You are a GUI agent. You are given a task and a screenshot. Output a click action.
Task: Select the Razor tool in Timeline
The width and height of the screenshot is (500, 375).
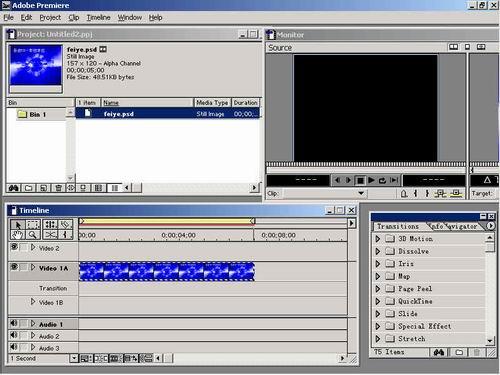tap(65, 225)
